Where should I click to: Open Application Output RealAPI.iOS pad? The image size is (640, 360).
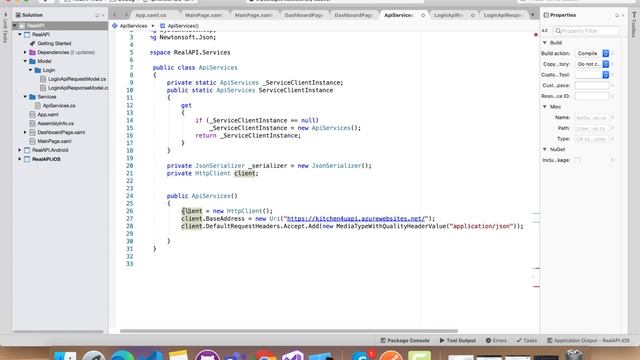tap(588, 340)
